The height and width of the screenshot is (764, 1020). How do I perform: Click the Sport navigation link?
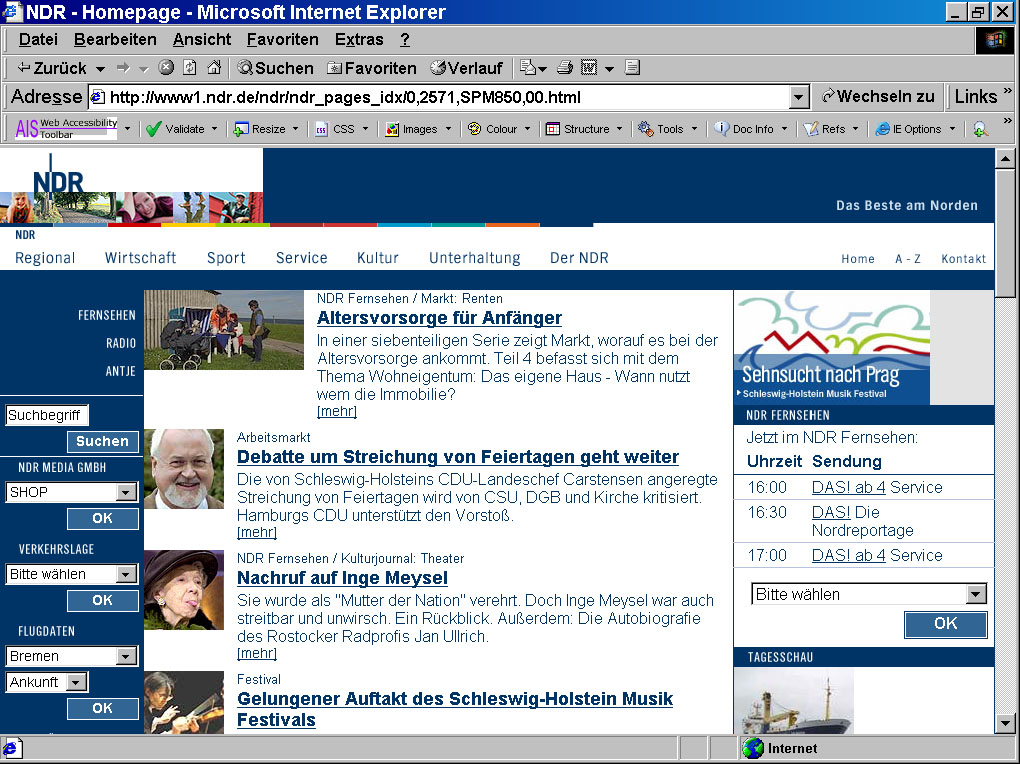pos(226,258)
